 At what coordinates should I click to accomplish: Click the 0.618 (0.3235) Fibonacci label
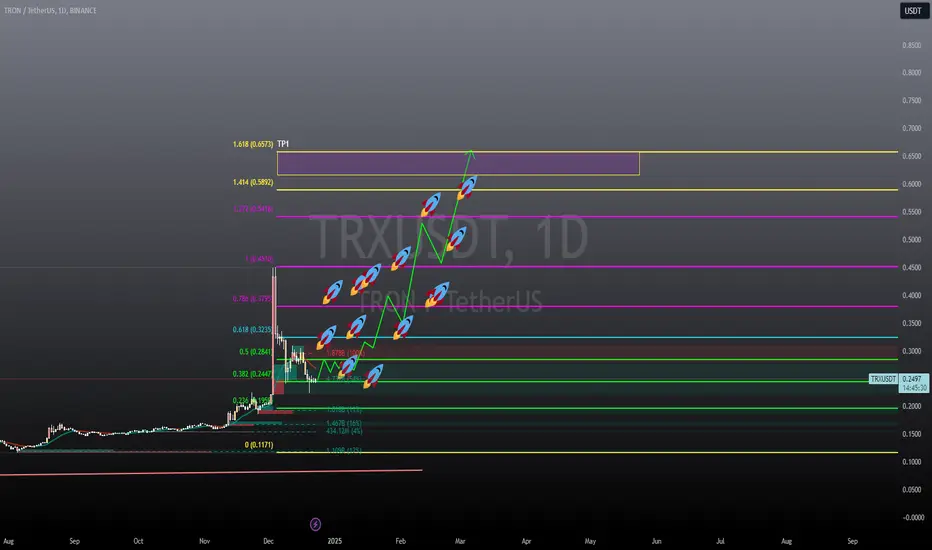point(253,329)
